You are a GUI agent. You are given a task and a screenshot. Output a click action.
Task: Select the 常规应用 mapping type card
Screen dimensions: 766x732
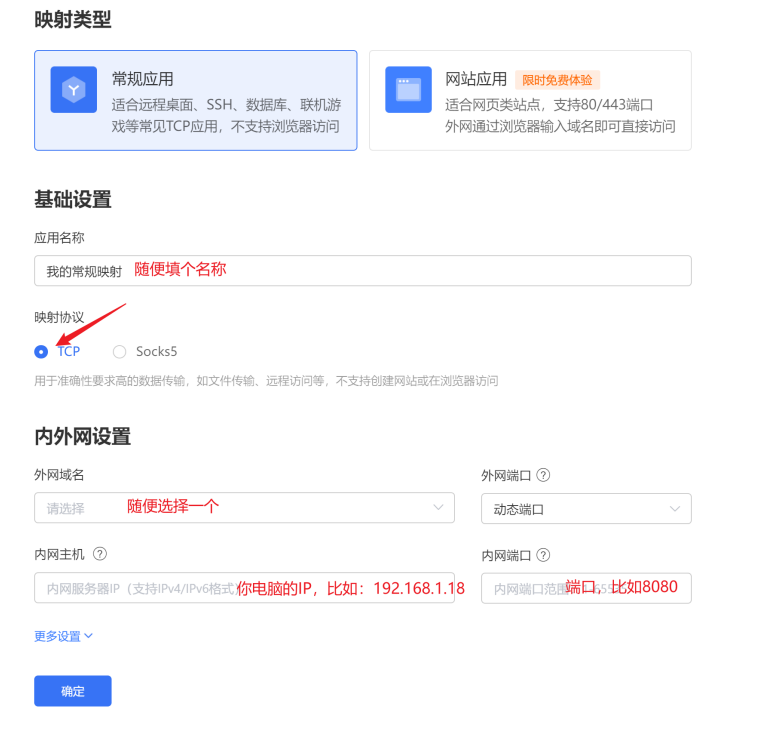pos(195,100)
